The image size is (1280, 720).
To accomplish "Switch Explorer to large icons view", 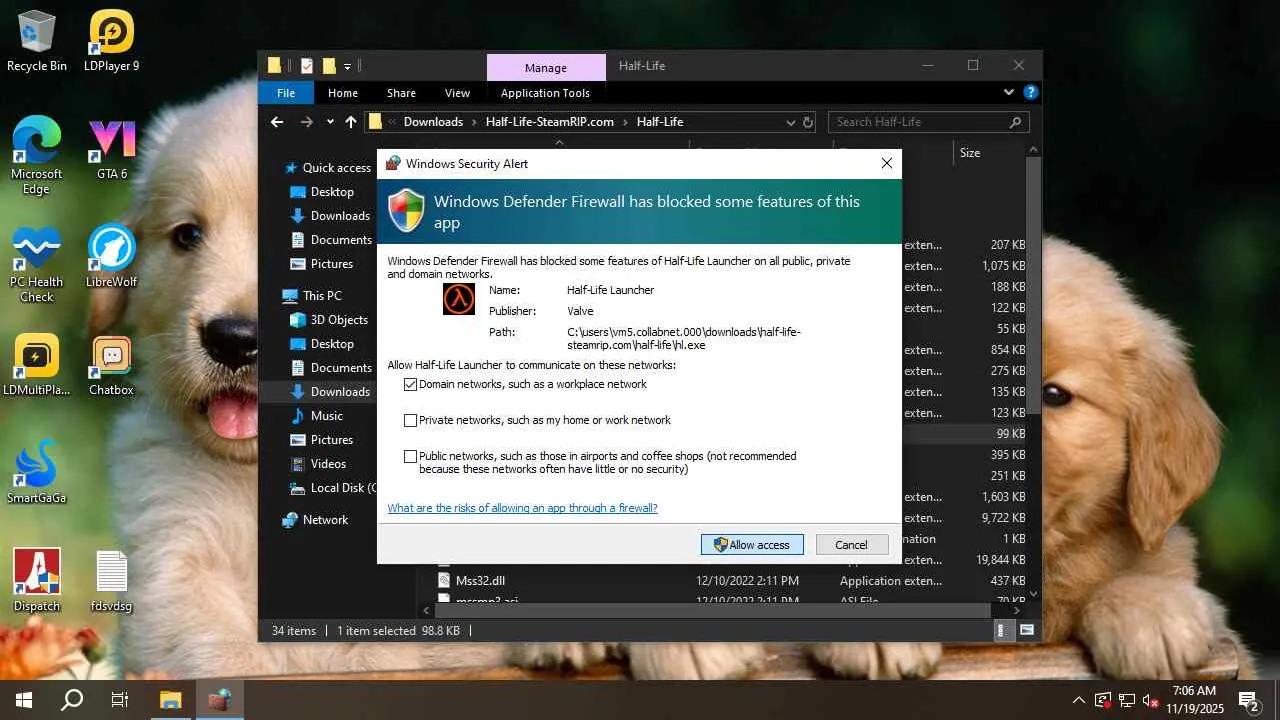I will pyautogui.click(x=1026, y=631).
